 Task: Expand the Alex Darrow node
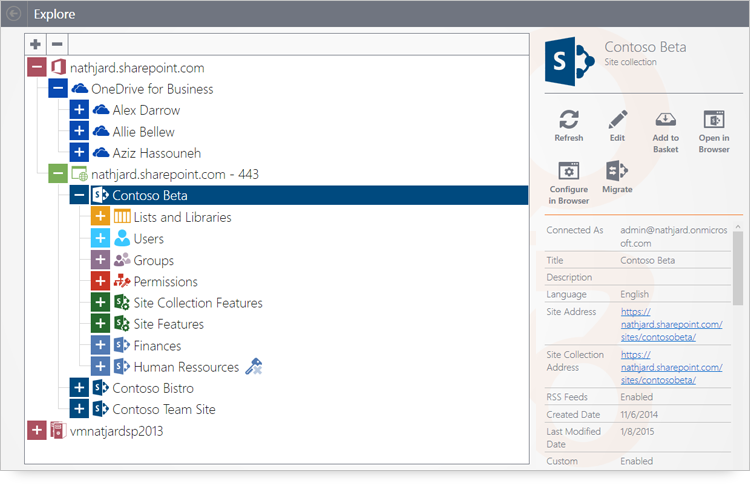pos(79,110)
